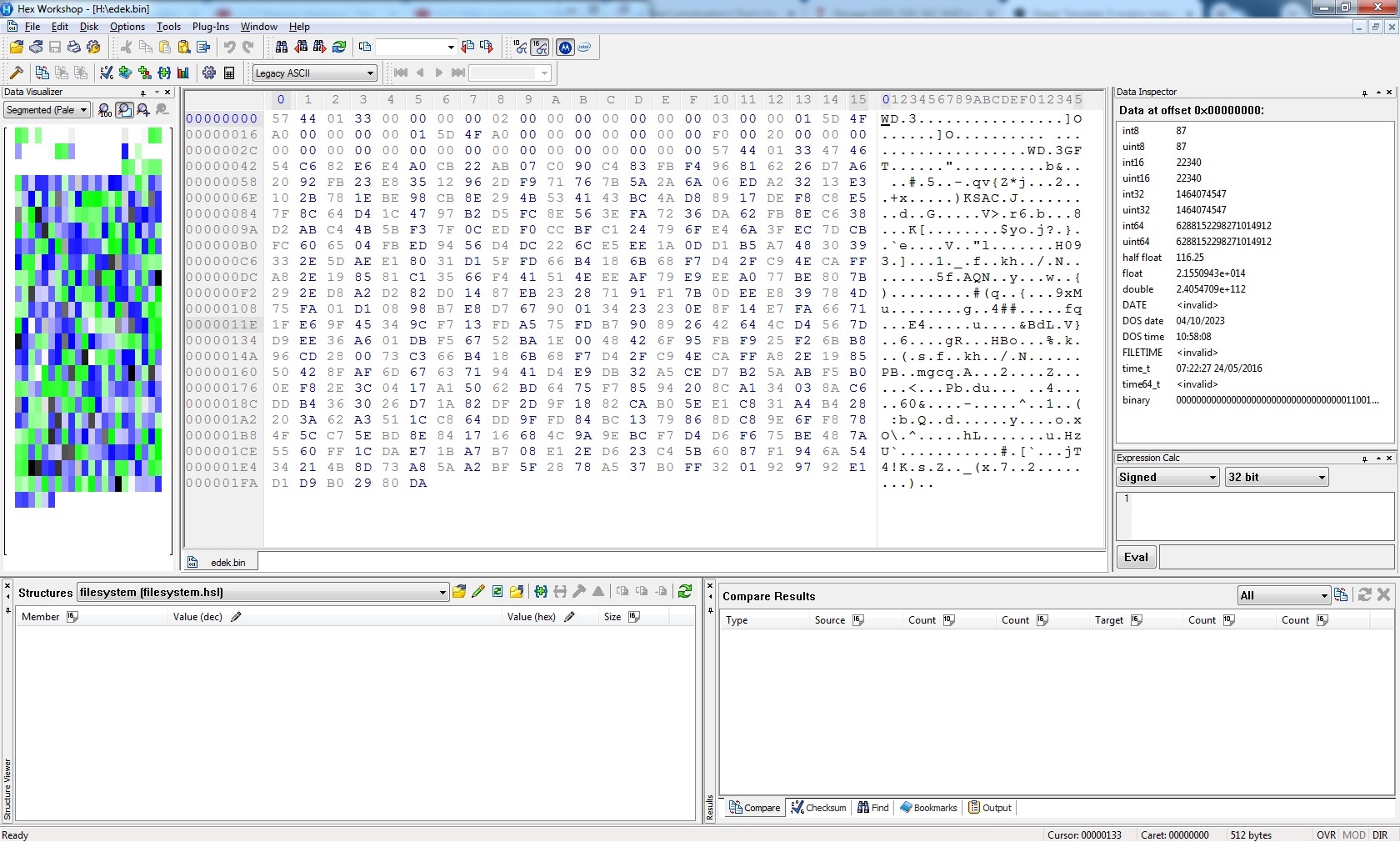Click the hex byte 57 at offset 00000000

pos(281,119)
